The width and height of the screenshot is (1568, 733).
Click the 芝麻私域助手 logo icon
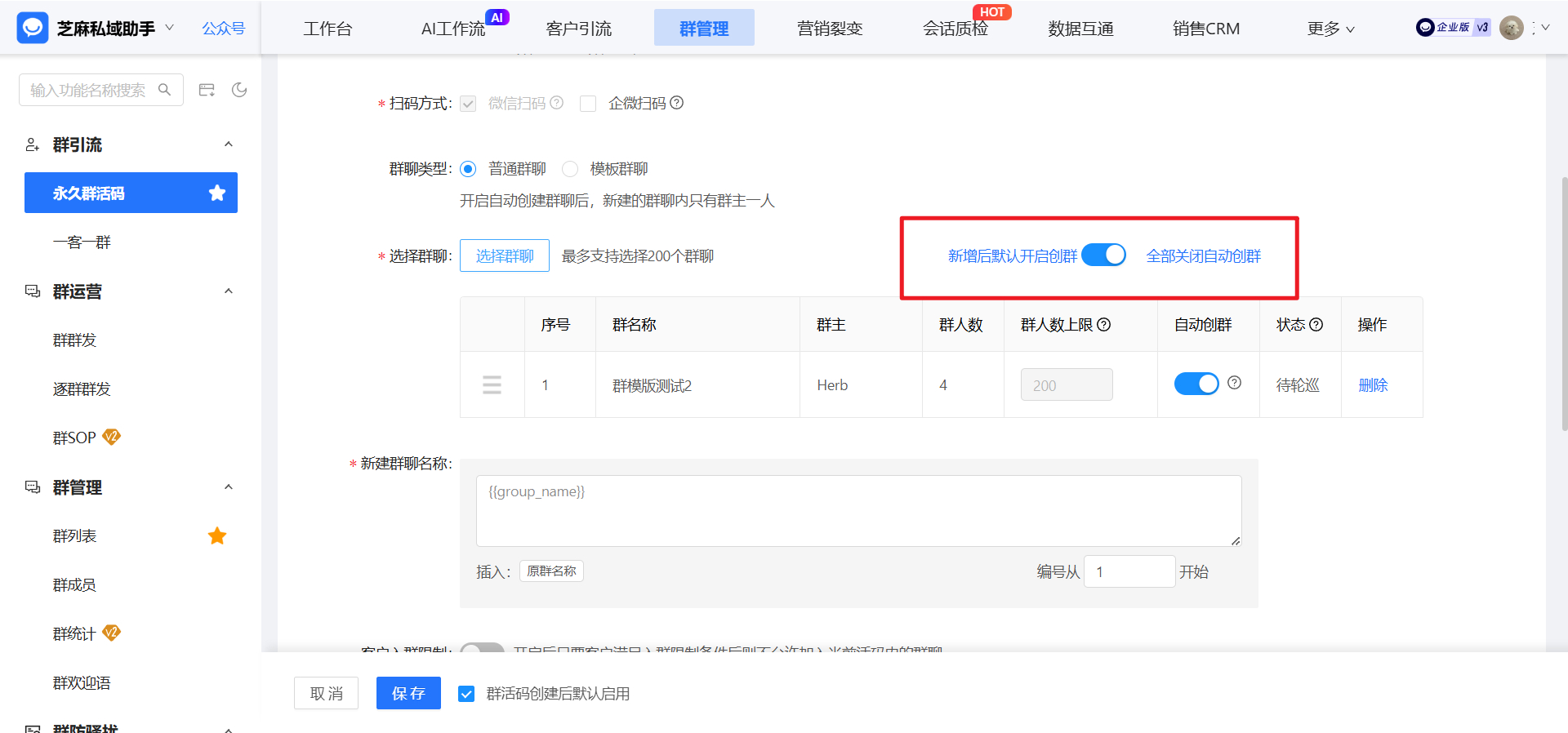click(33, 28)
